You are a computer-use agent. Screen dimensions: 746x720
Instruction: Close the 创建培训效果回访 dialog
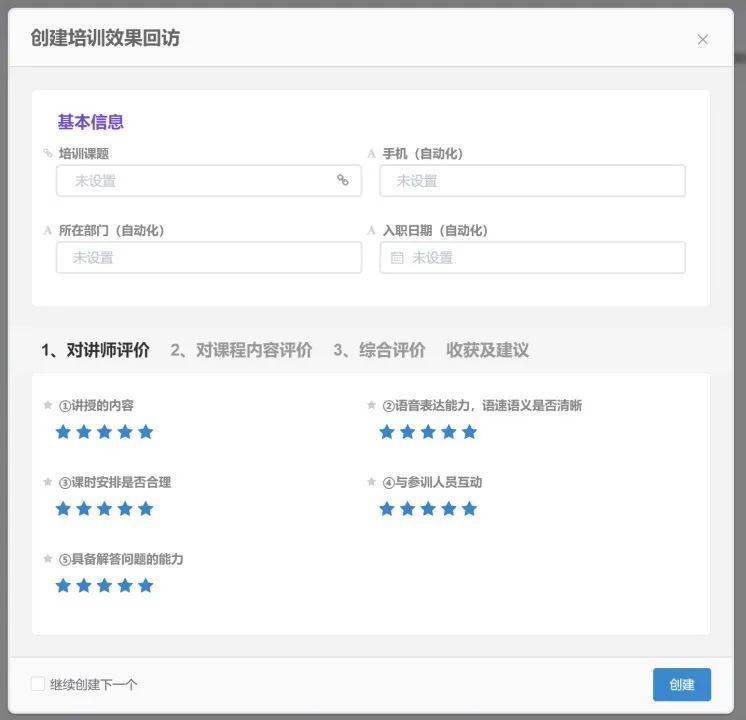(x=702, y=40)
